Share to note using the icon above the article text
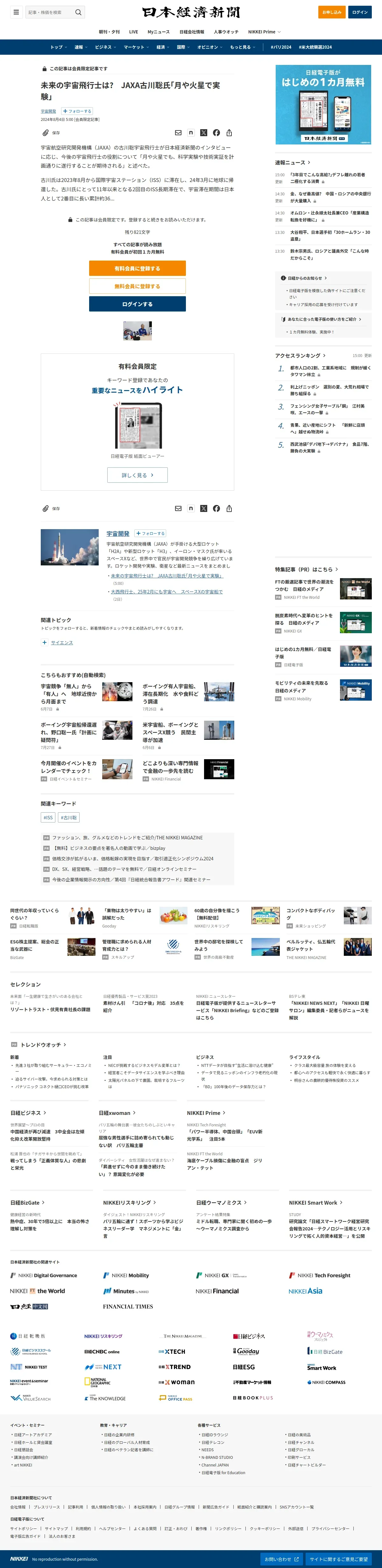Image resolution: width=382 pixels, height=1568 pixels. pyautogui.click(x=191, y=133)
